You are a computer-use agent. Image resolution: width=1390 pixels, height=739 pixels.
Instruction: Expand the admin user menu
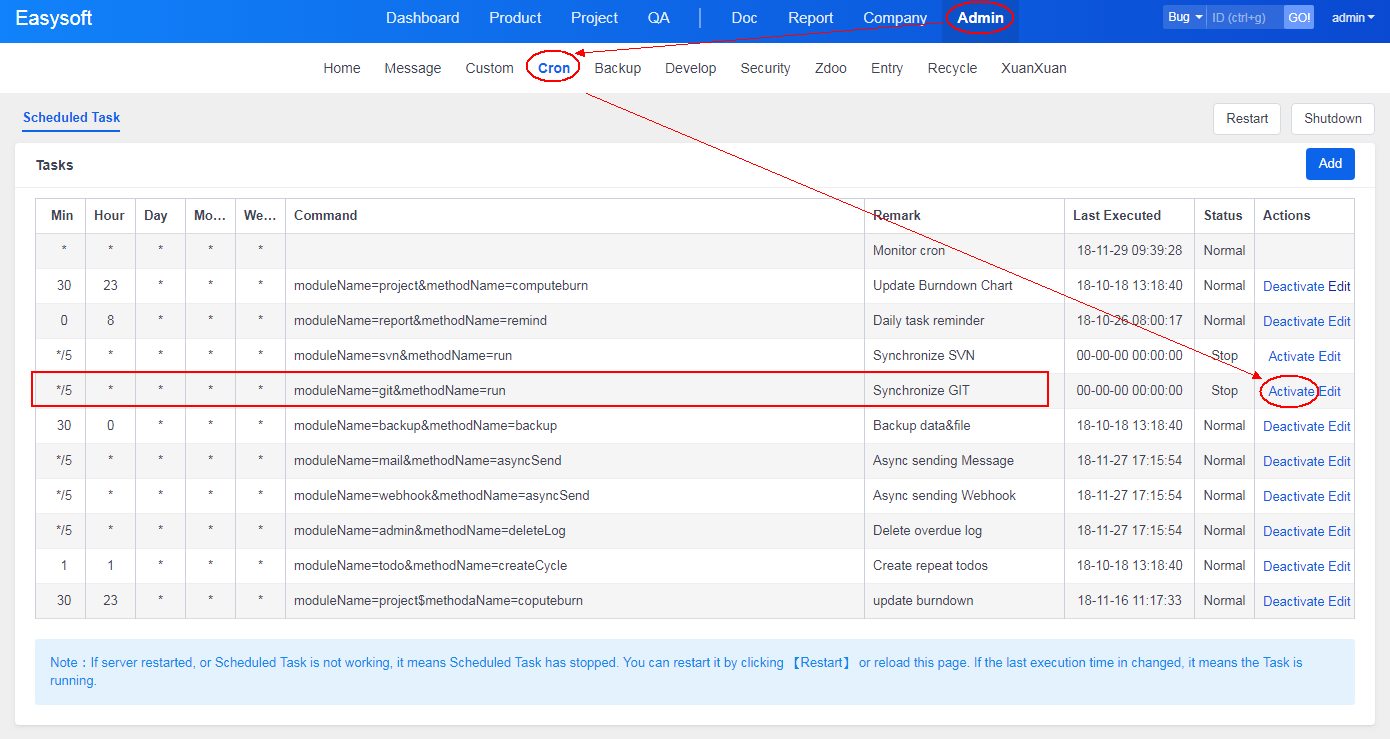tap(1352, 17)
